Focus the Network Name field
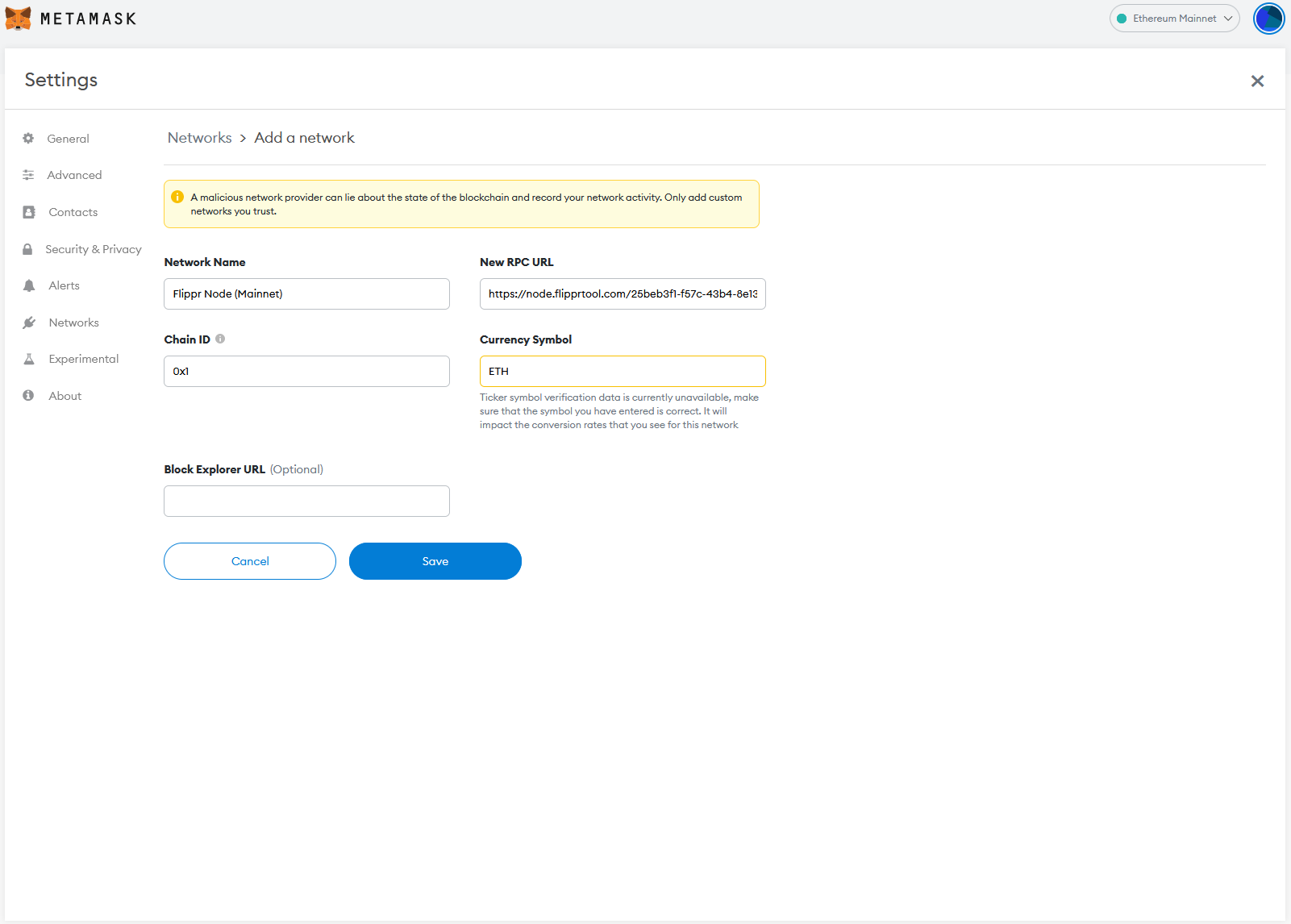Viewport: 1291px width, 924px height. pyautogui.click(x=306, y=294)
